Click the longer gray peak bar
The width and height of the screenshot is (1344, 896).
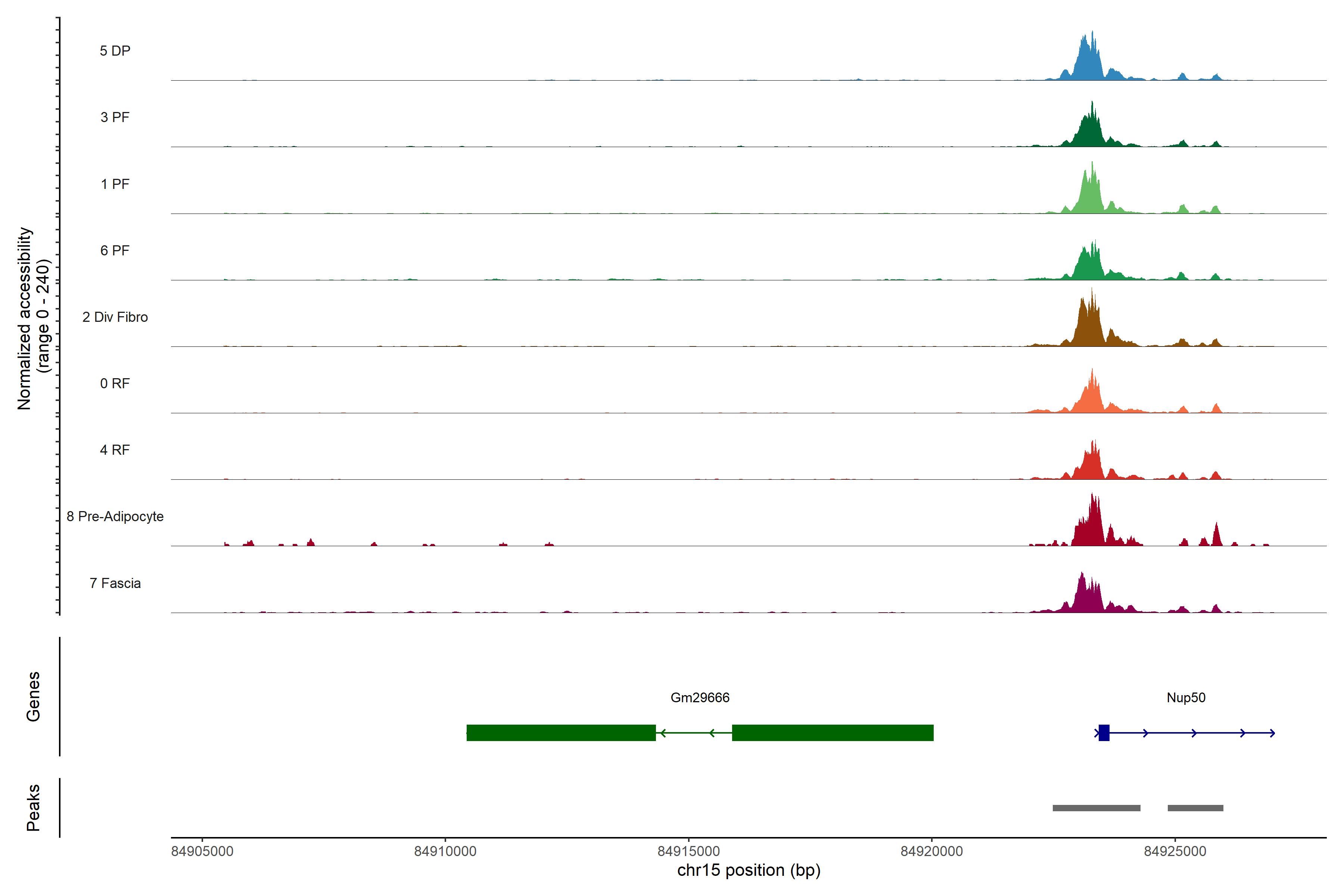pos(1096,808)
